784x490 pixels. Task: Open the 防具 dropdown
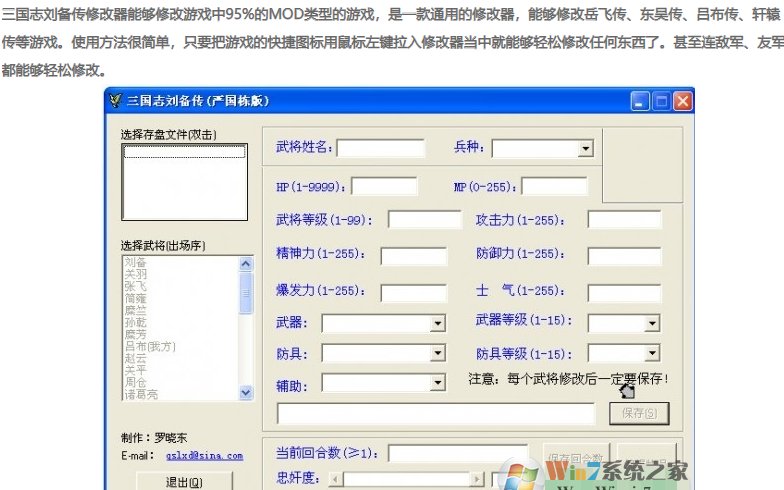[438, 354]
